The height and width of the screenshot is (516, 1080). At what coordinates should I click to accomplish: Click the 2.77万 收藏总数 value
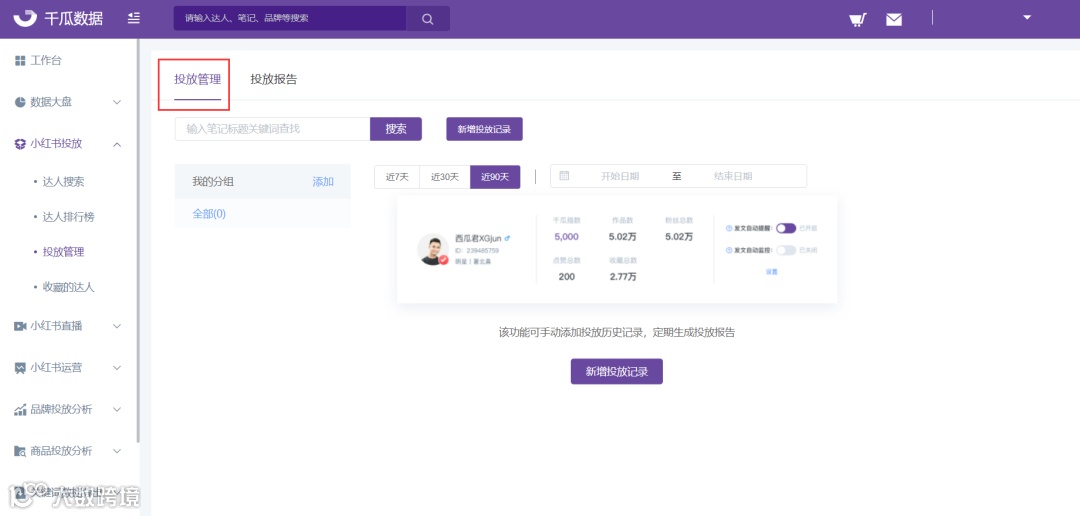click(x=623, y=276)
